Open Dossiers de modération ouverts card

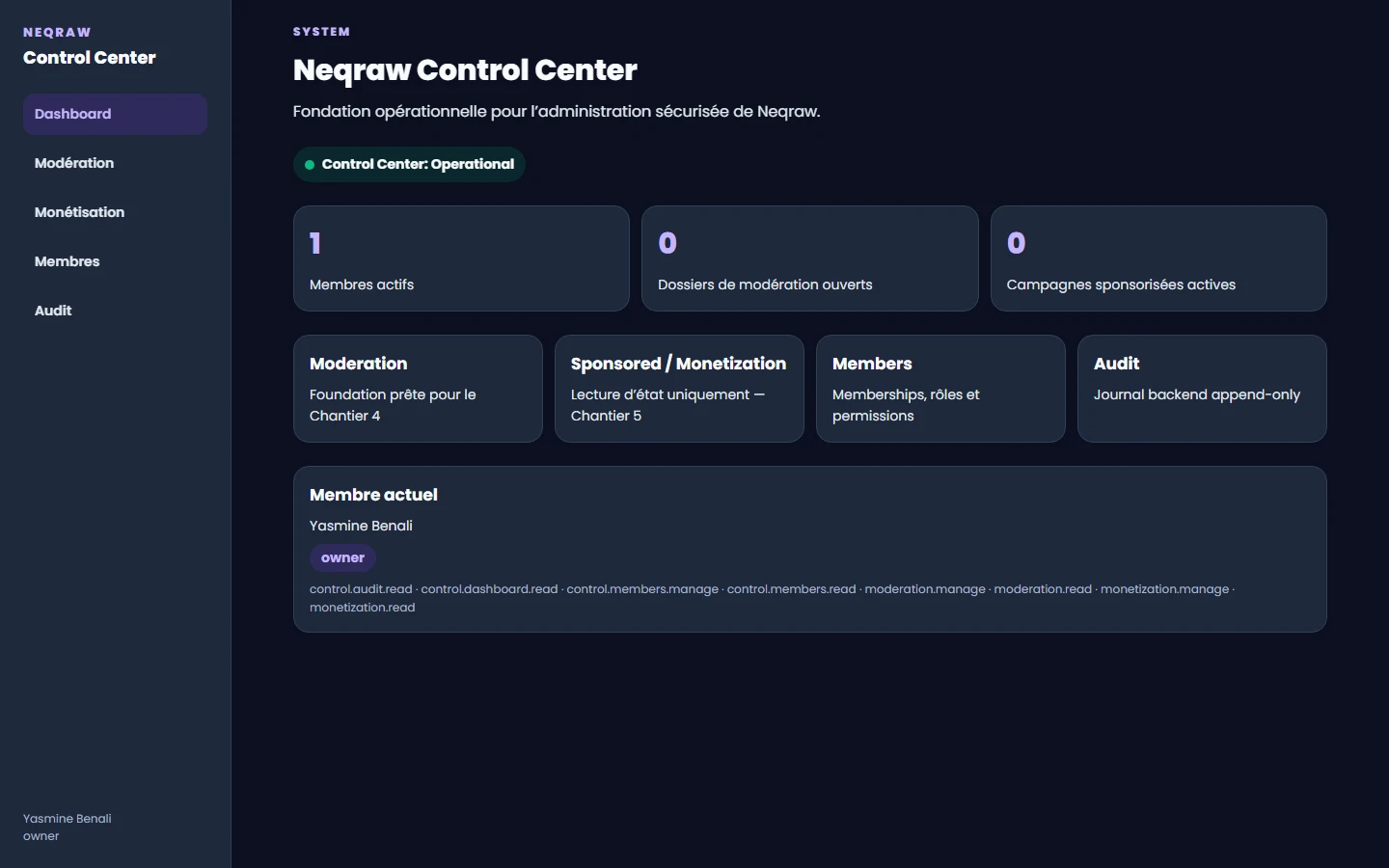pos(810,258)
